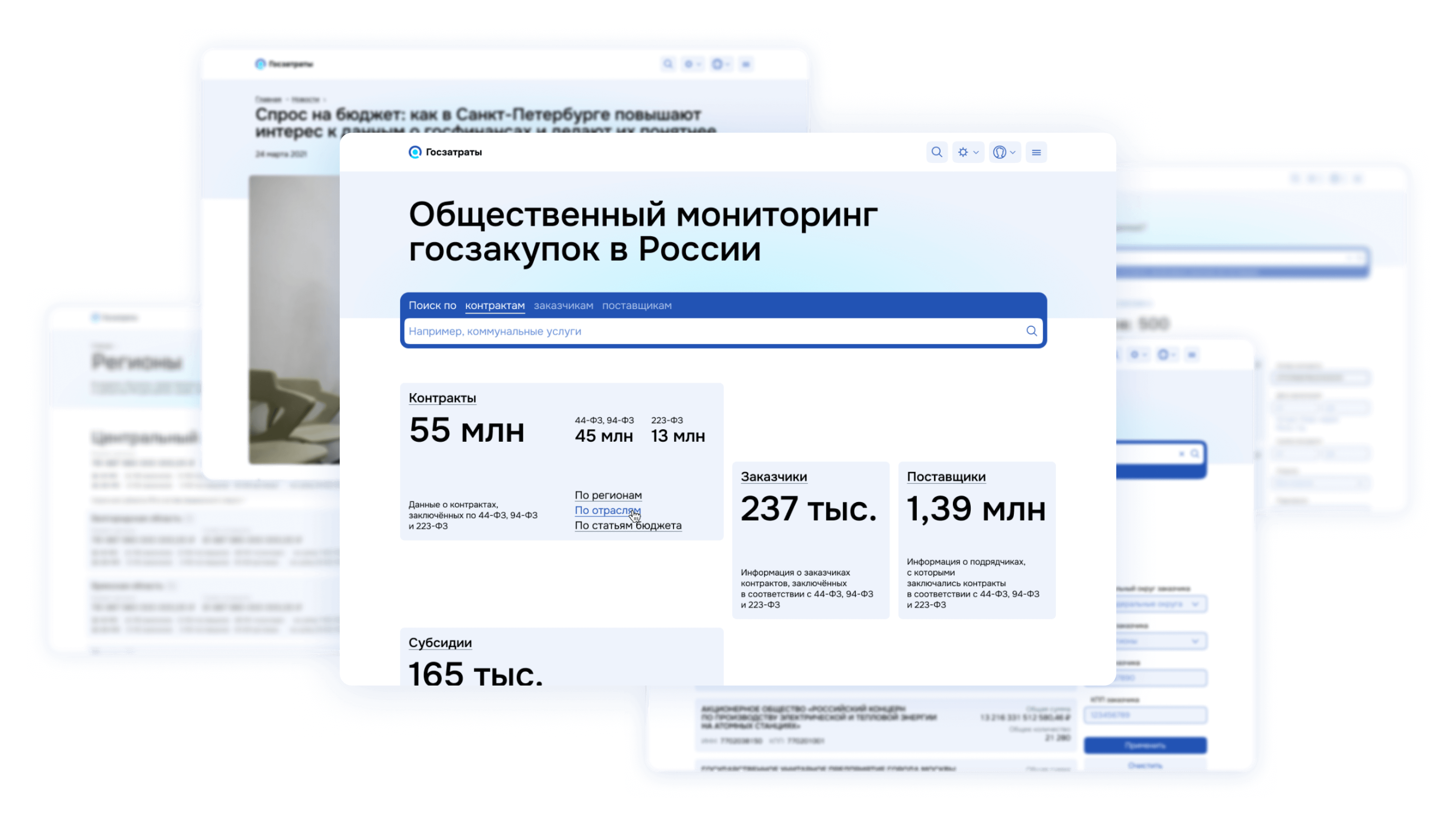Keep search on контрактам tab
This screenshot has width=1456, height=819.
coord(495,305)
